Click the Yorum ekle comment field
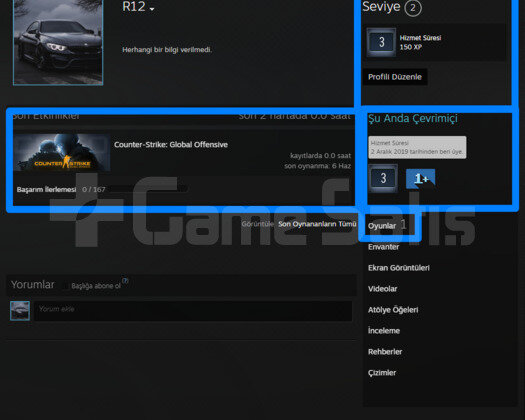Screen dimensions: 525x420 [x=193, y=311]
